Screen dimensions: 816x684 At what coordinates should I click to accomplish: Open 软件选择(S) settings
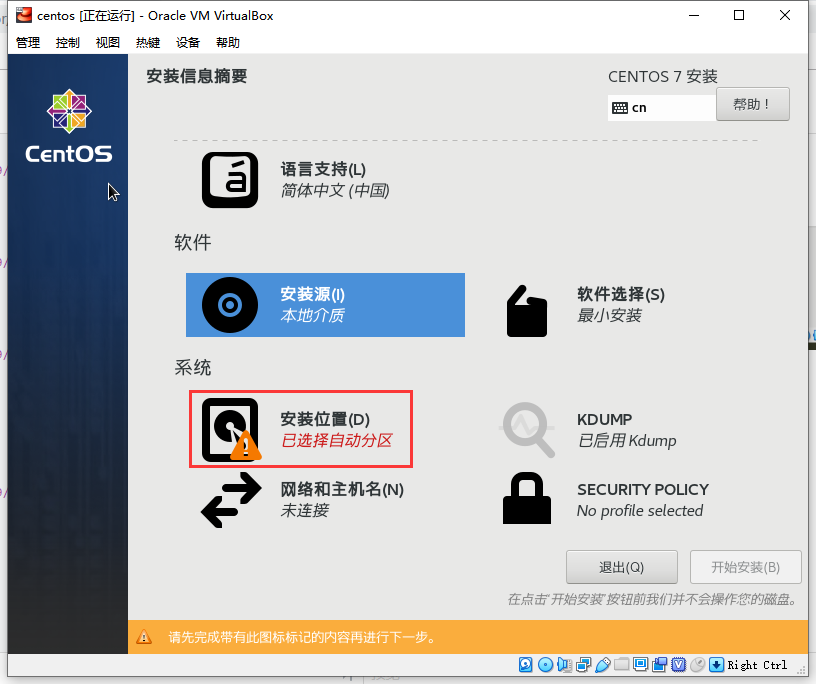click(621, 294)
